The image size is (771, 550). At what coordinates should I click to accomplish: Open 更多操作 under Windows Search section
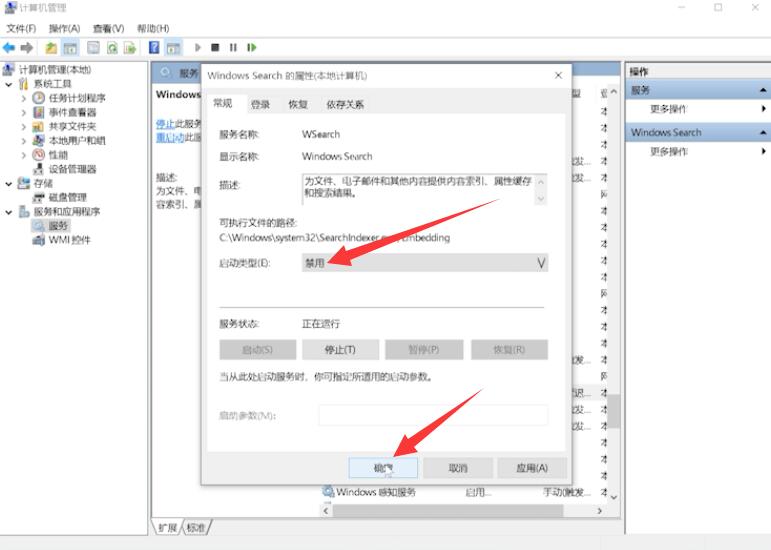[x=669, y=151]
